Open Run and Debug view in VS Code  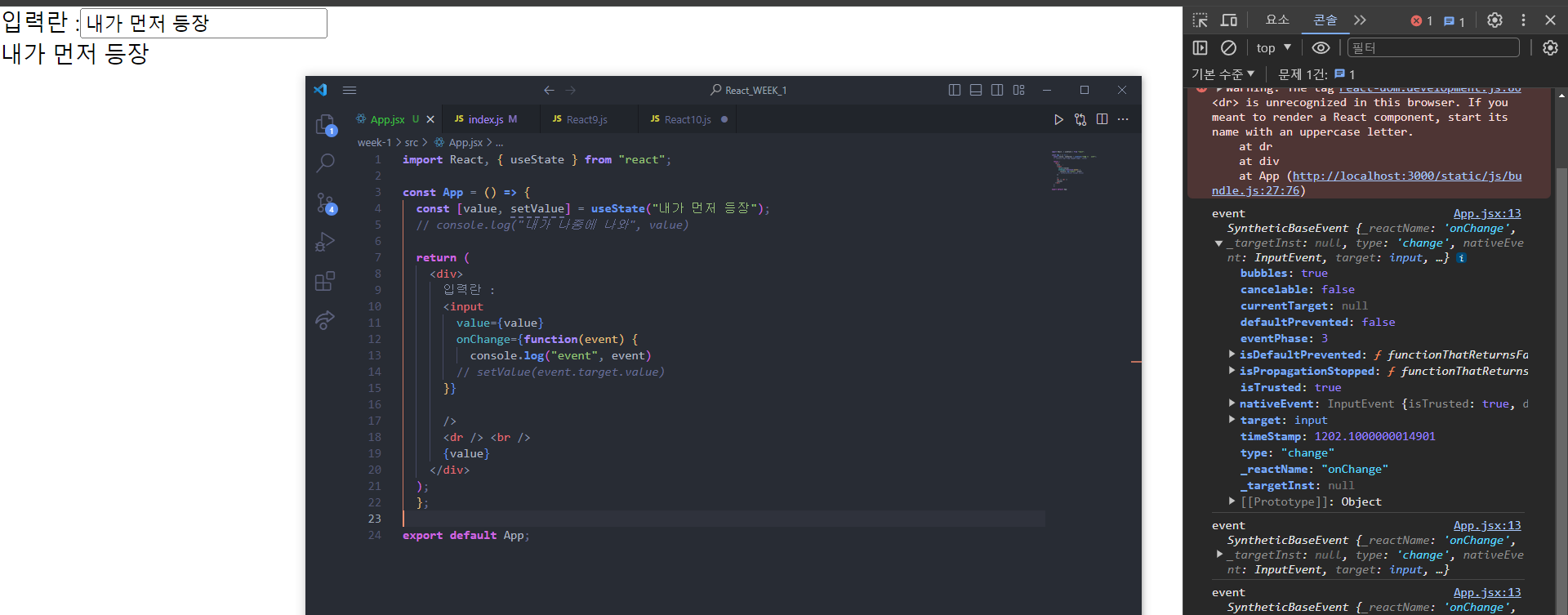coord(325,242)
